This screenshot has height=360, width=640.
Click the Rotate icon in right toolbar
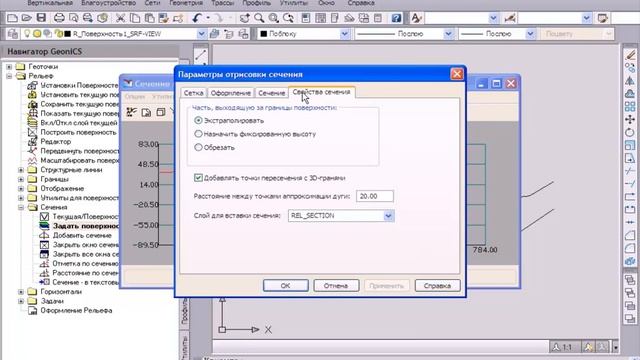[630, 132]
